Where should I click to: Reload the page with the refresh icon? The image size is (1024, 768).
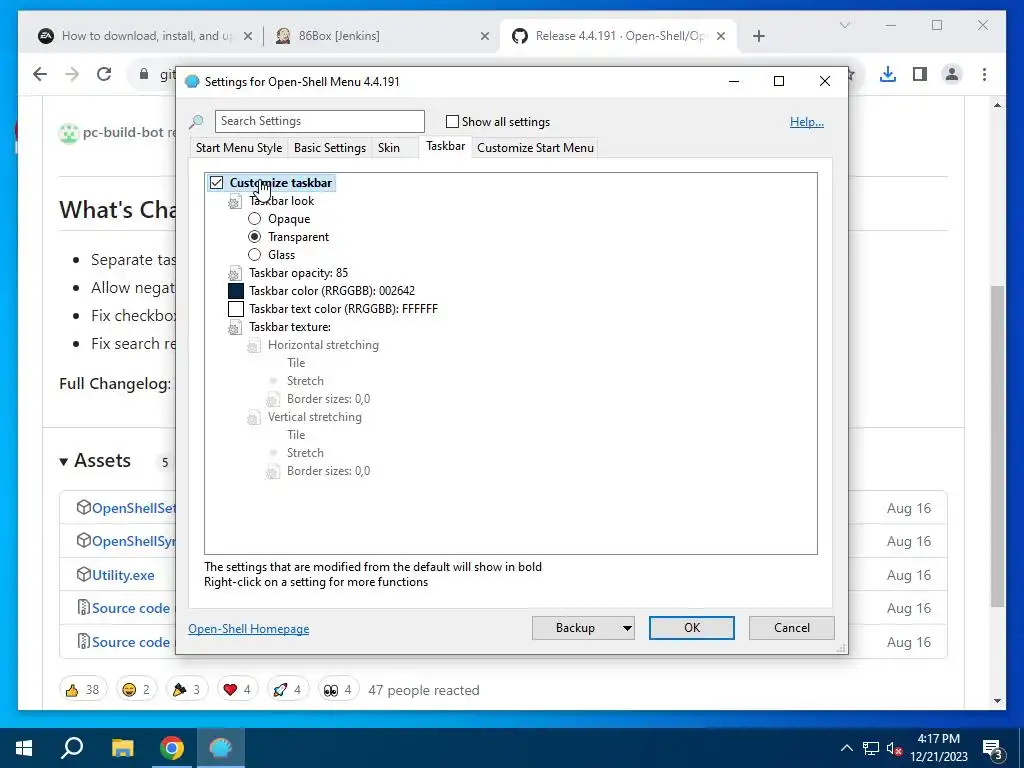coord(104,74)
